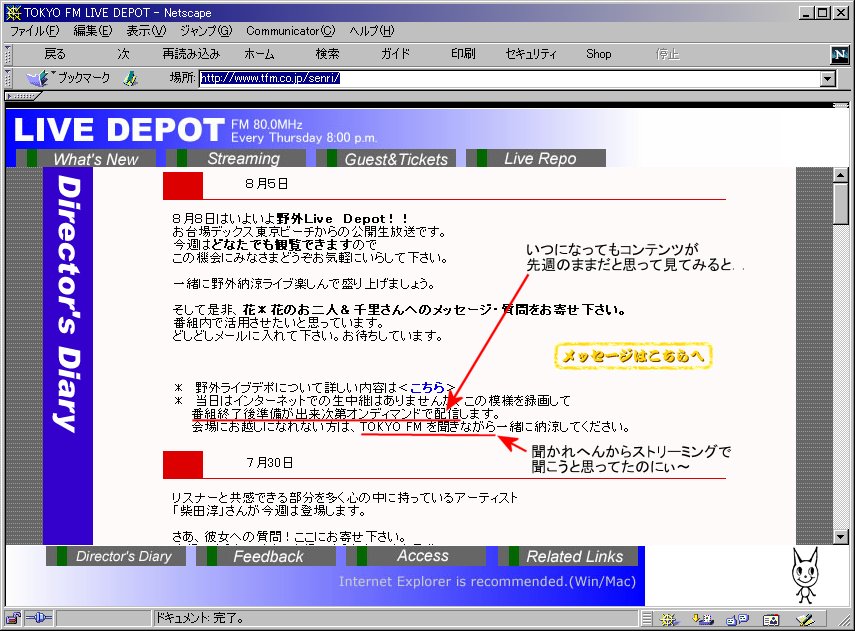Click the component bar grip handle
The image size is (855, 631).
tap(647, 619)
